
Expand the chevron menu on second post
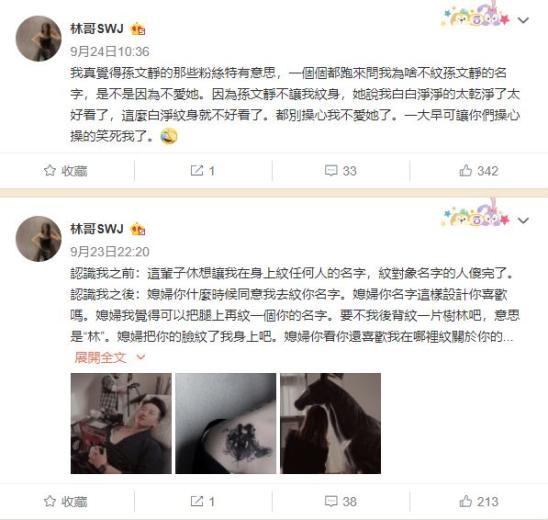click(523, 221)
